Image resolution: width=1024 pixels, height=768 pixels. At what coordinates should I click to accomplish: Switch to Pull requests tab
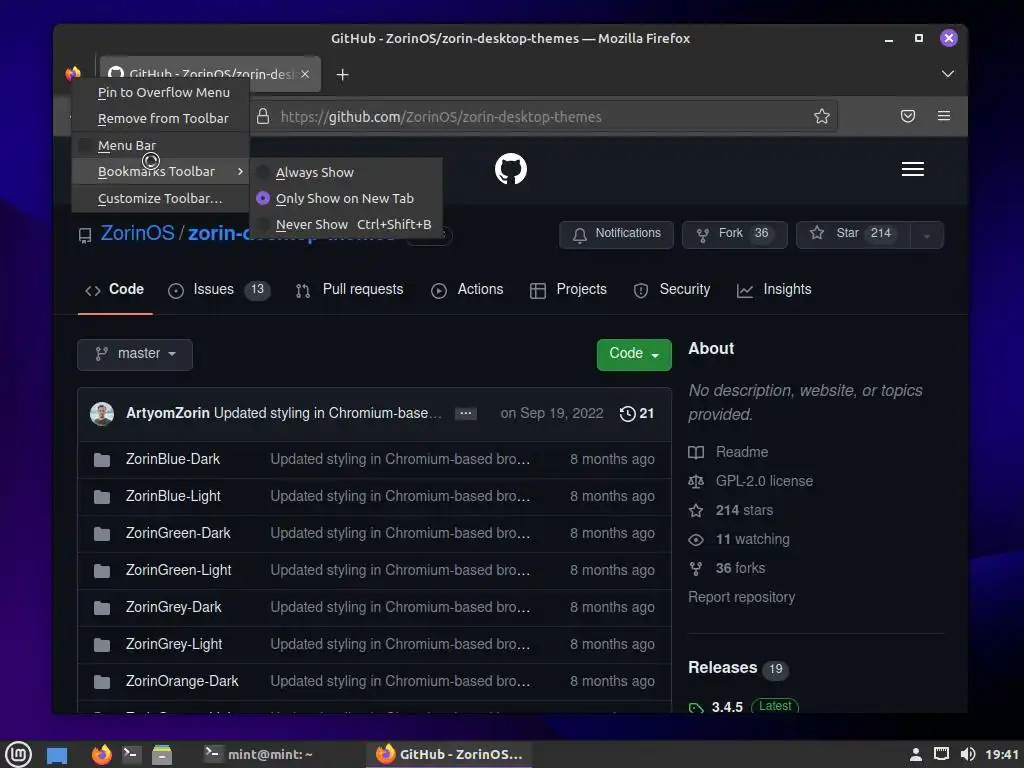349,289
